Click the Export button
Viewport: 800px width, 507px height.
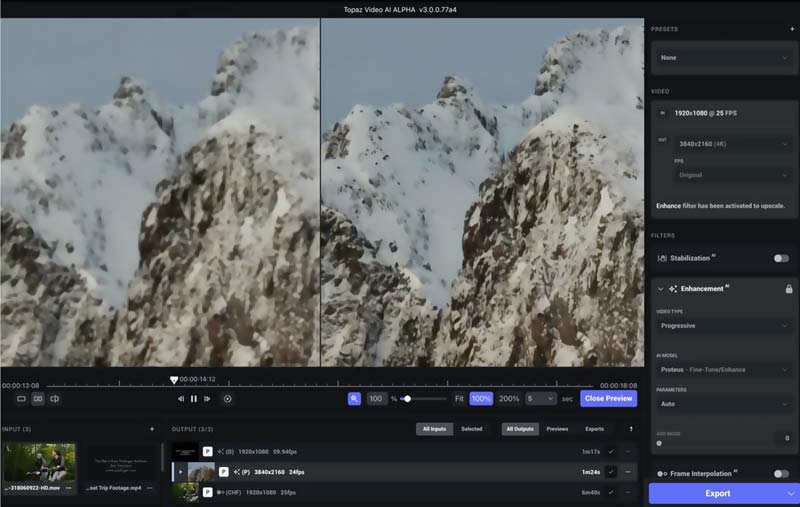tap(716, 493)
